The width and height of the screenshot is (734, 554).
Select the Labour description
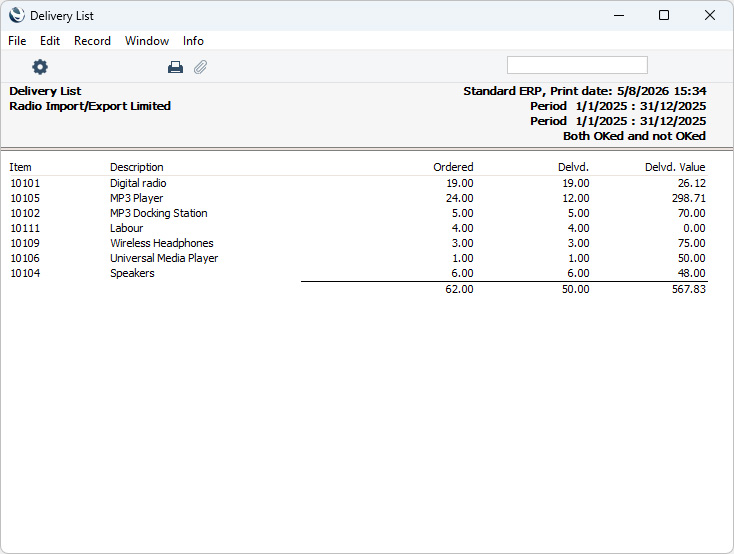(126, 228)
